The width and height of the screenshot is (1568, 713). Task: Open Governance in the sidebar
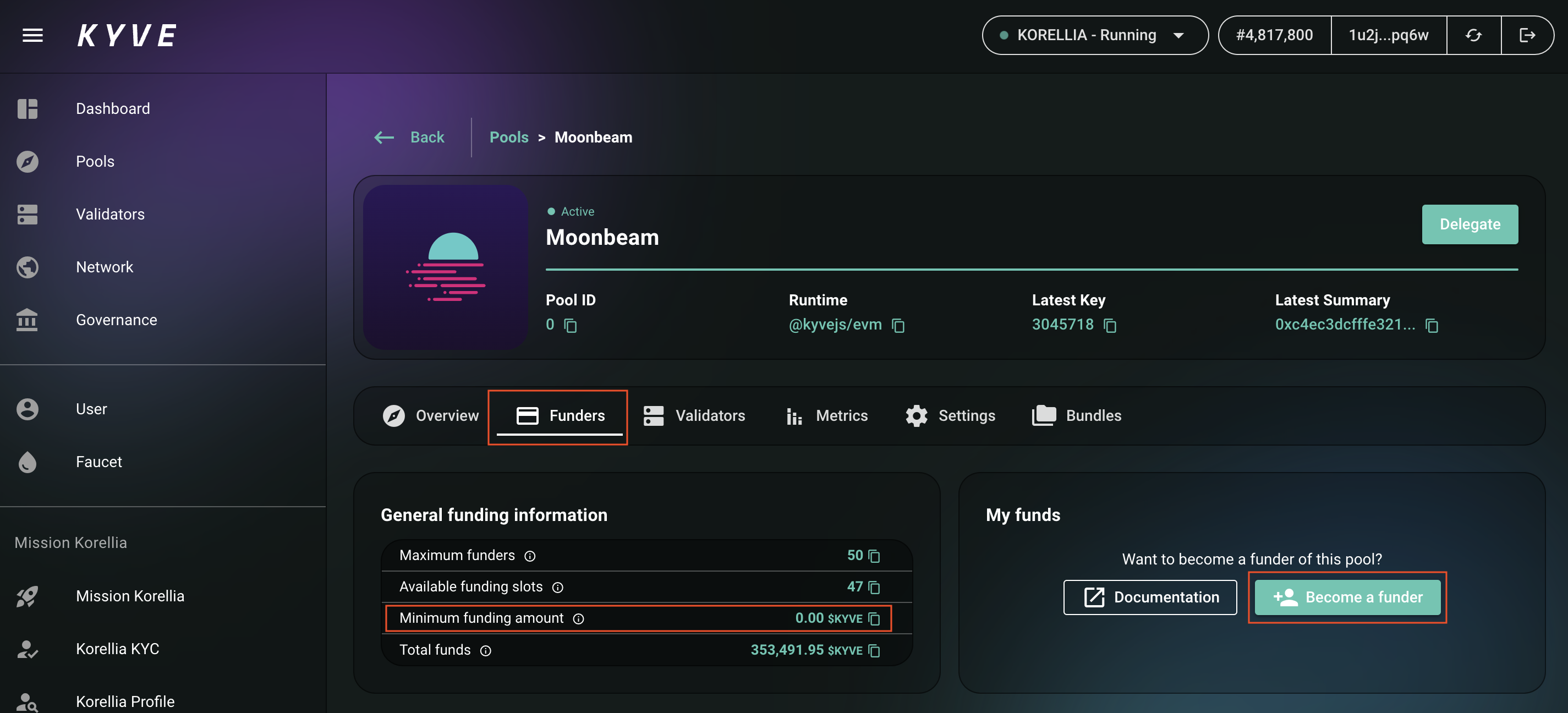pyautogui.click(x=116, y=320)
